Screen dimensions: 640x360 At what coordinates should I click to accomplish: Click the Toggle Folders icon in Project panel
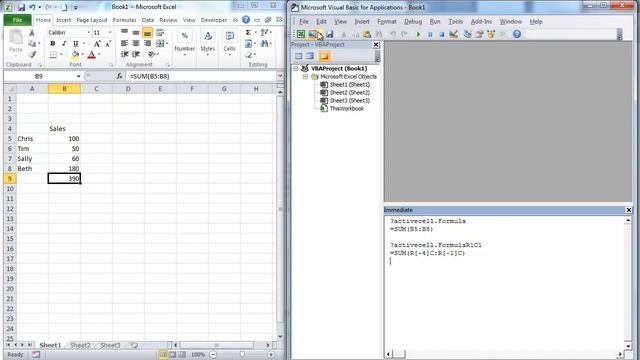pos(324,56)
